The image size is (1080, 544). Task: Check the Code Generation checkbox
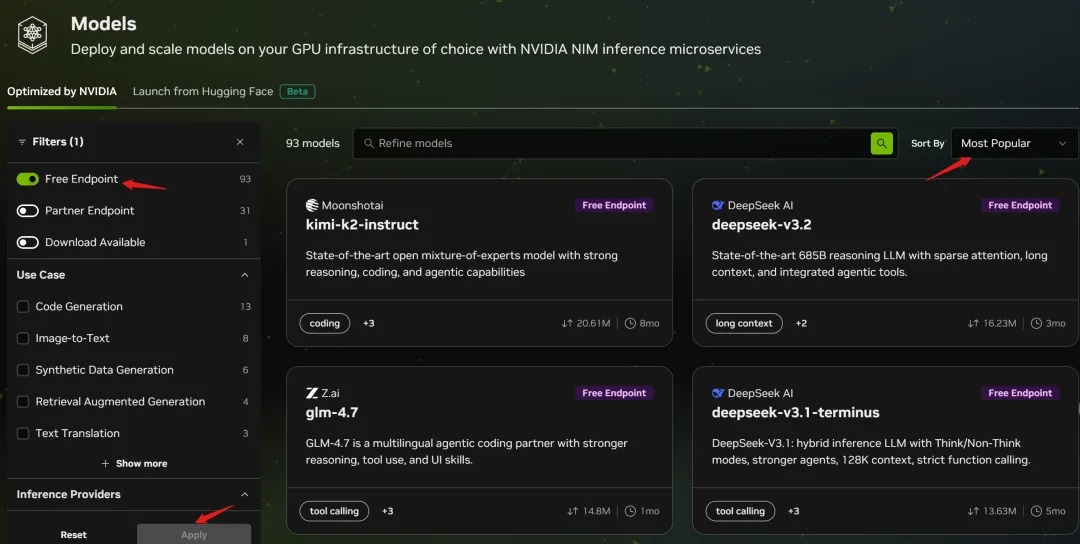pos(23,307)
